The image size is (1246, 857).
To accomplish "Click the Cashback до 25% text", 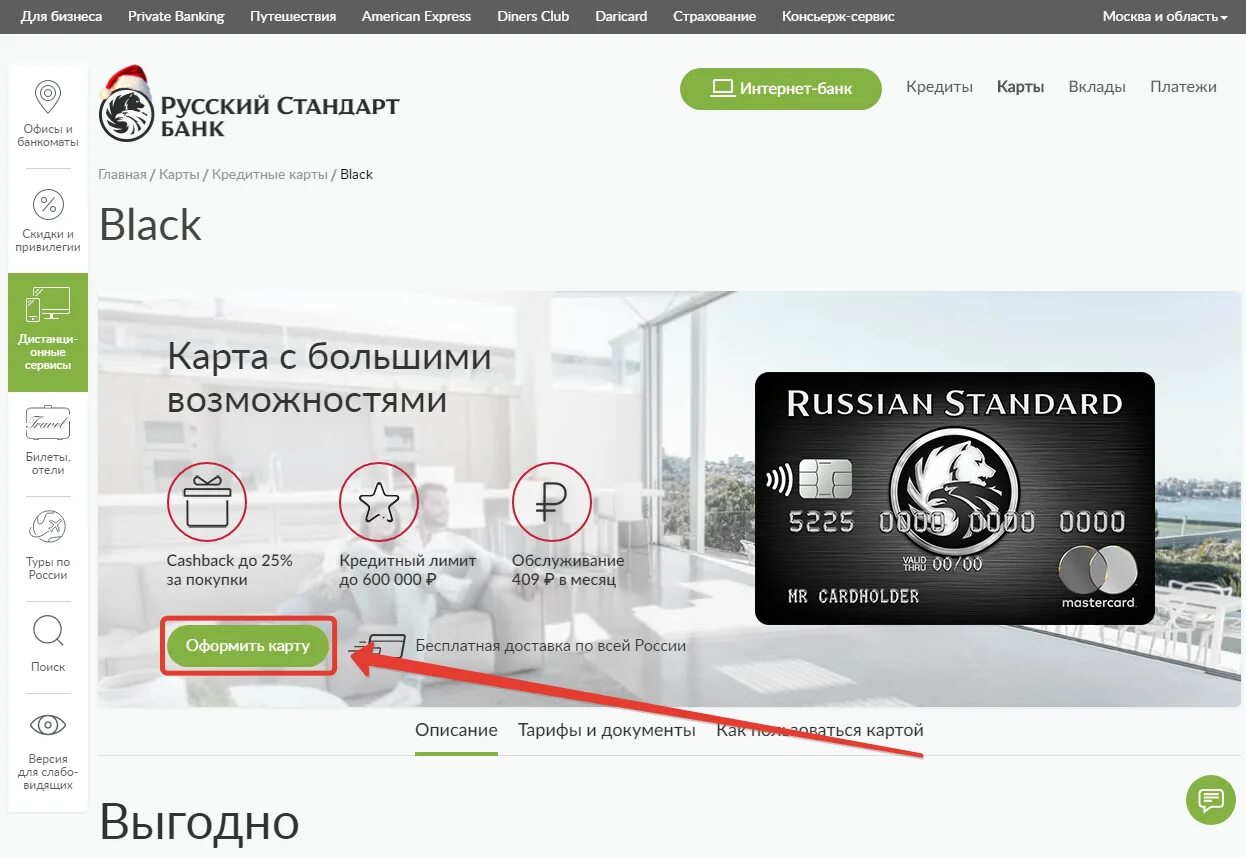I will pos(230,570).
